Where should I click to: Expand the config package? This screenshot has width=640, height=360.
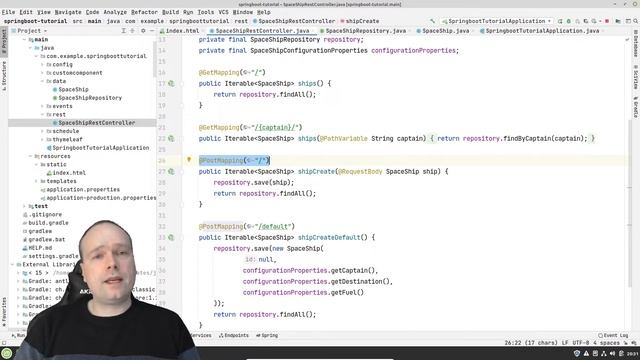pos(42,64)
